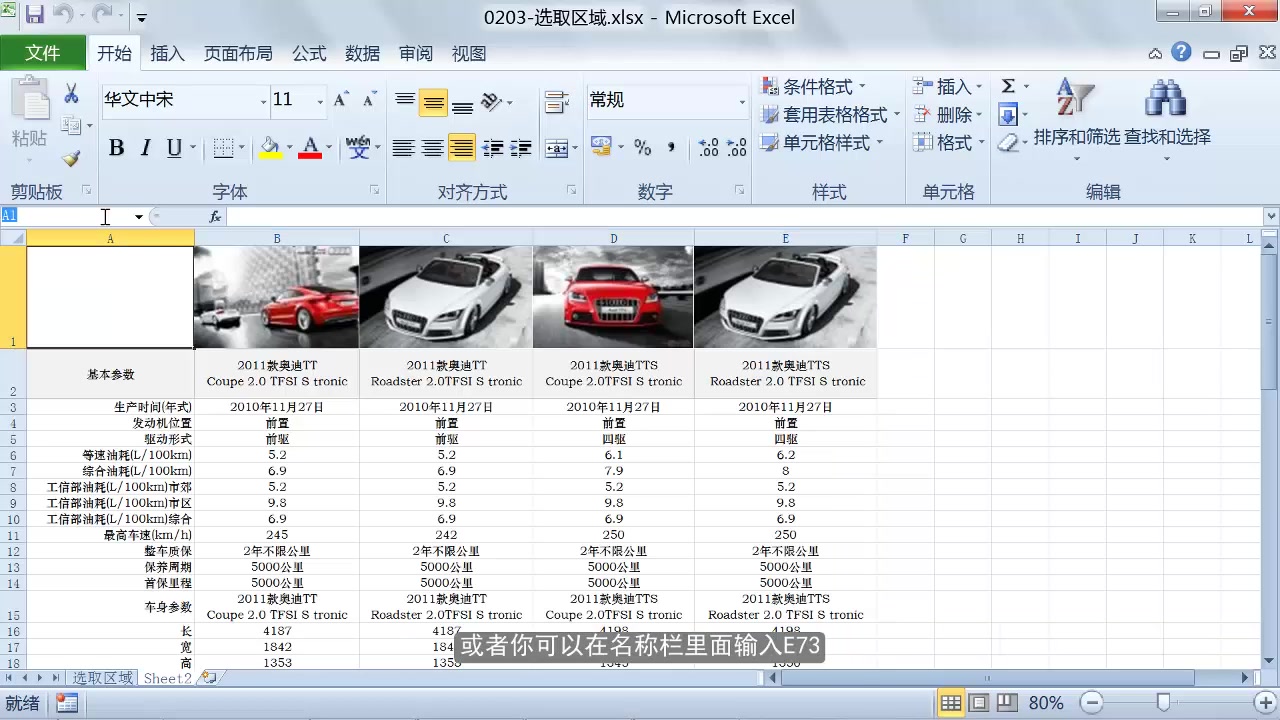Switch to Page Layout view in status bar
The image size is (1280, 720).
tap(979, 703)
